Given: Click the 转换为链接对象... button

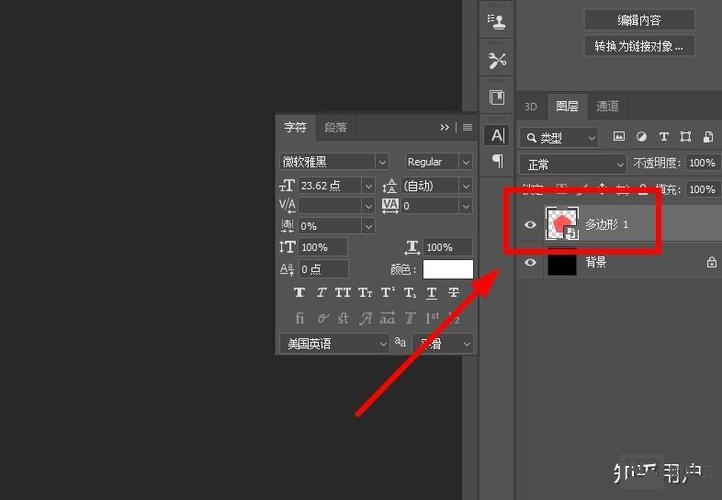Looking at the screenshot, I should coord(639,46).
